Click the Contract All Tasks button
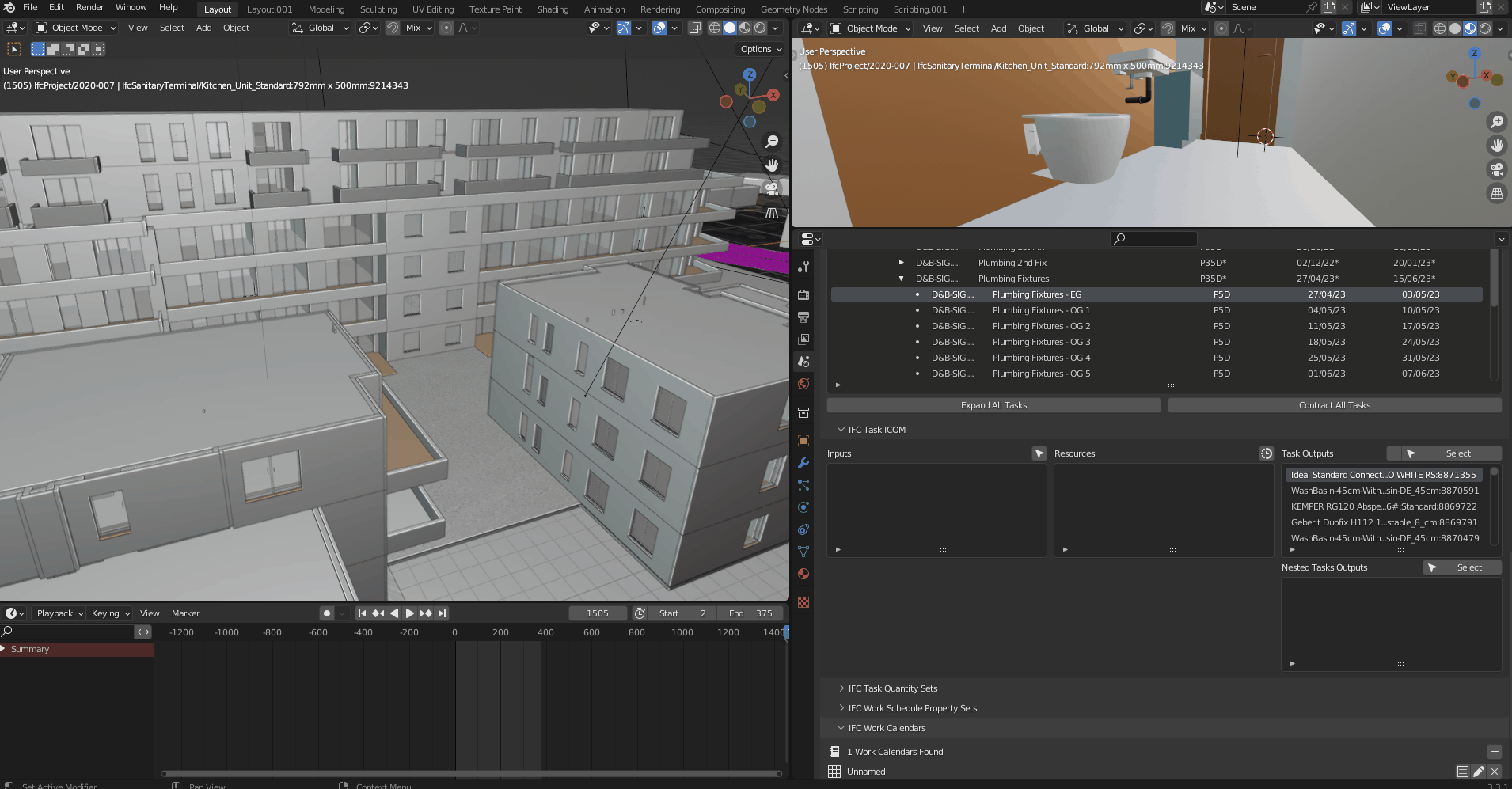The height and width of the screenshot is (789, 1512). (1335, 405)
